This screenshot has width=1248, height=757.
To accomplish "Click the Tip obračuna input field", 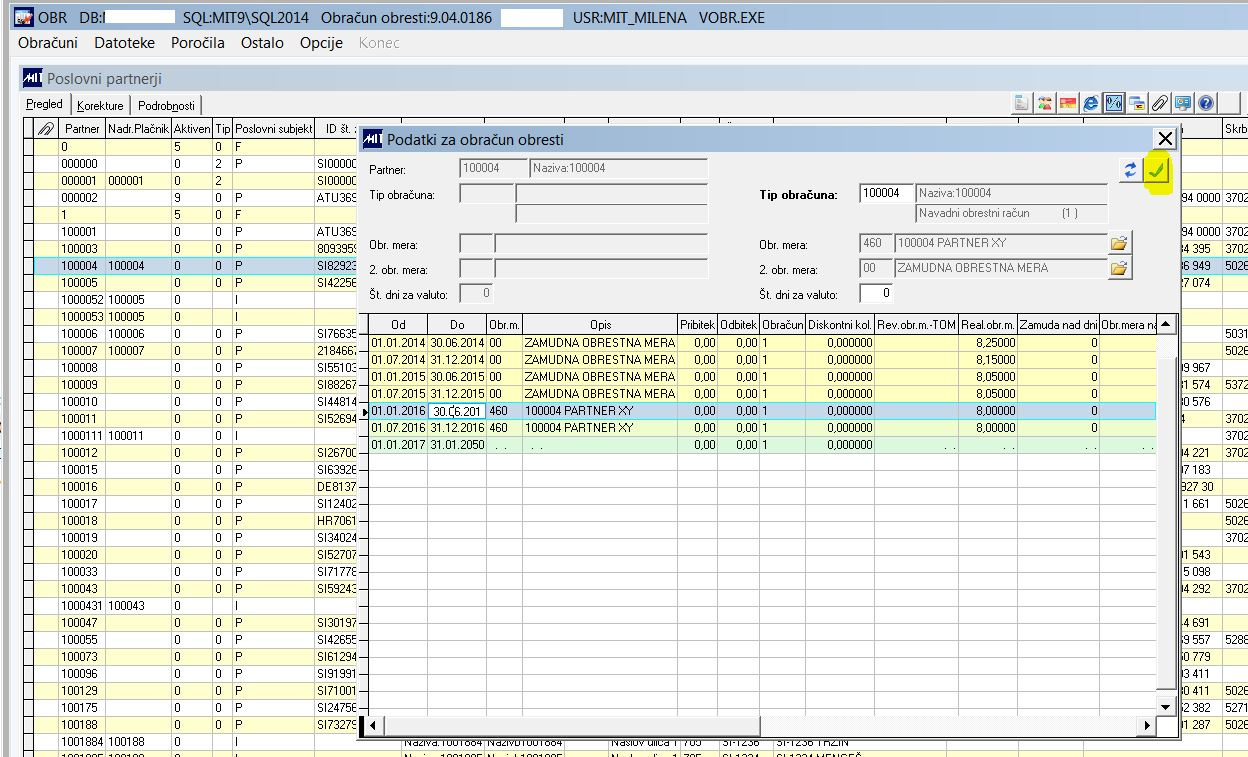I will pyautogui.click(x=885, y=193).
